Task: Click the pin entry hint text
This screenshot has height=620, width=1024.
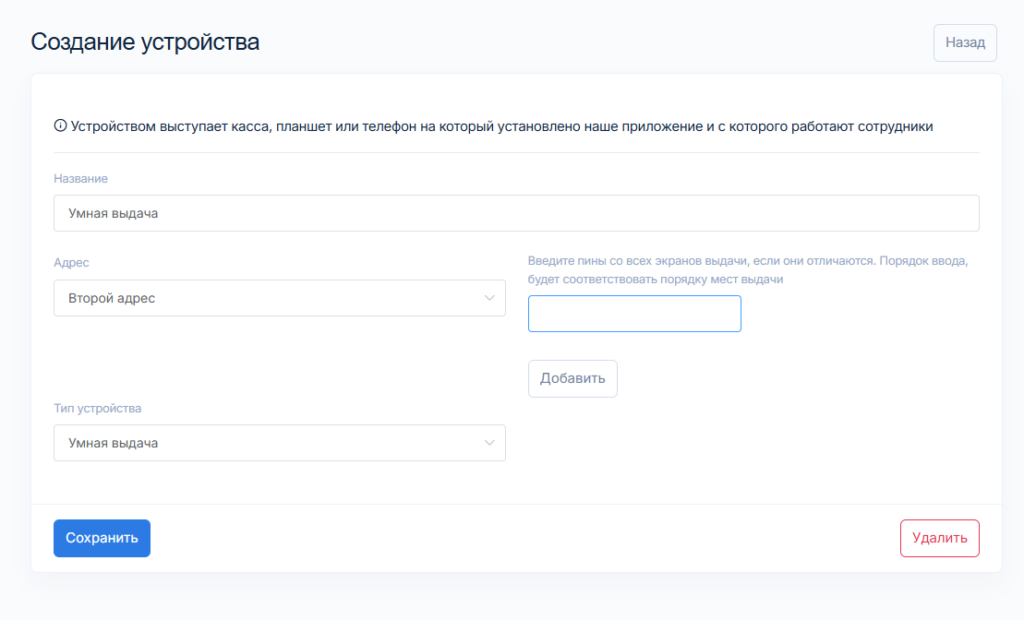Action: pos(749,270)
